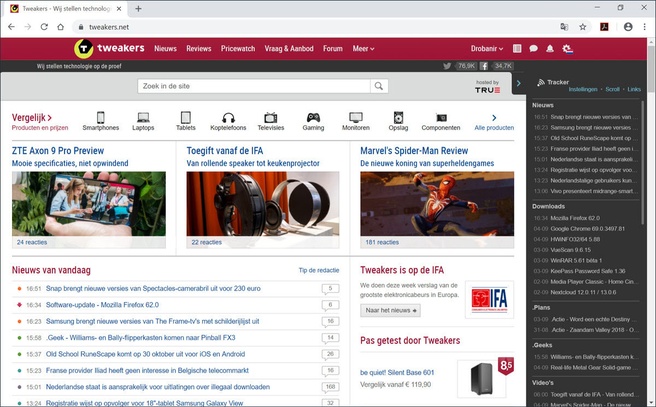Open Tracker Instellingen link

click(x=583, y=90)
